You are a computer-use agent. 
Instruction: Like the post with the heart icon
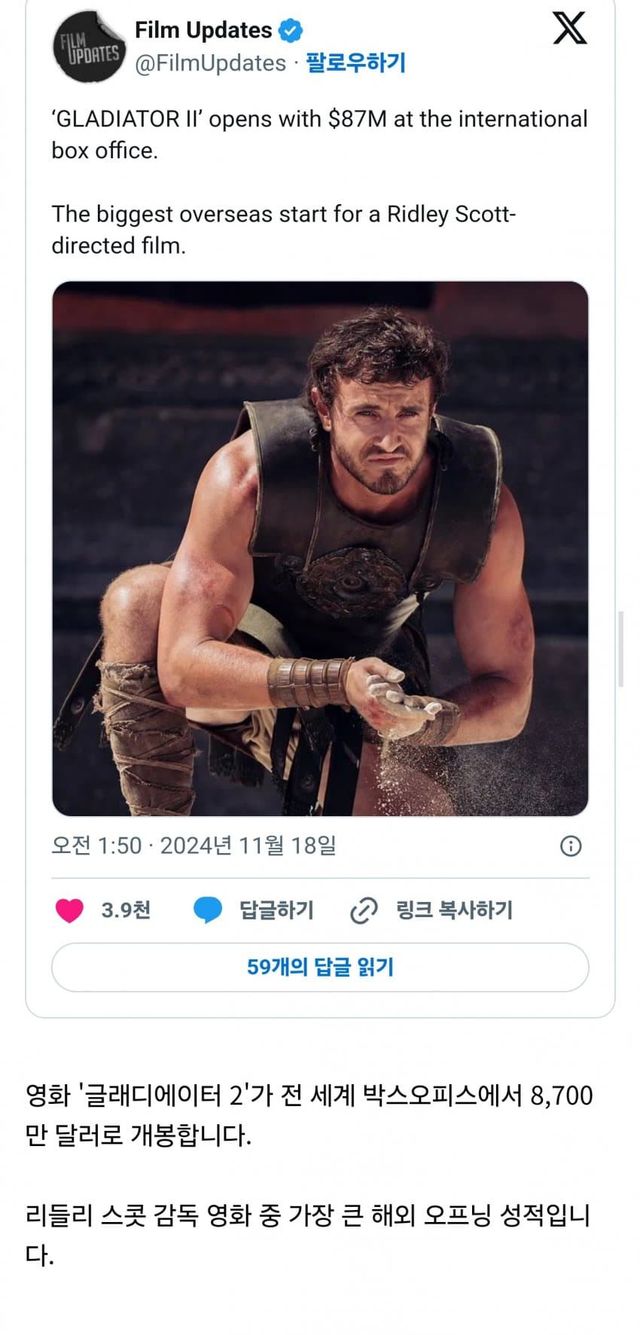tap(69, 911)
